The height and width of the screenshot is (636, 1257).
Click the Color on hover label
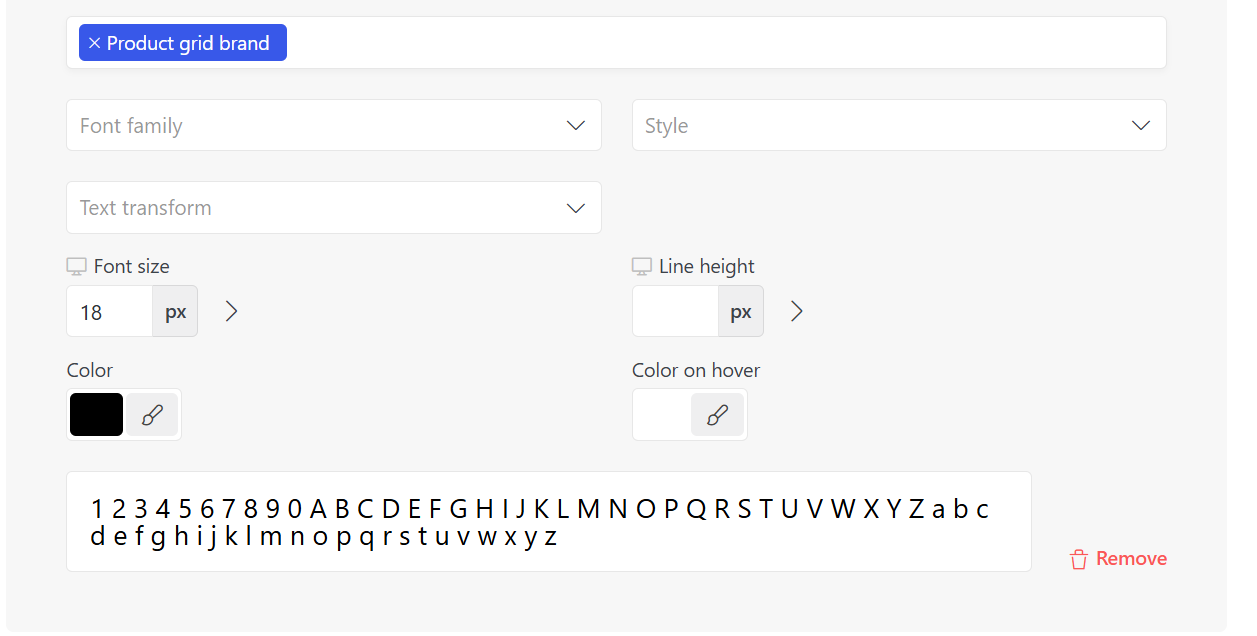[x=696, y=370]
